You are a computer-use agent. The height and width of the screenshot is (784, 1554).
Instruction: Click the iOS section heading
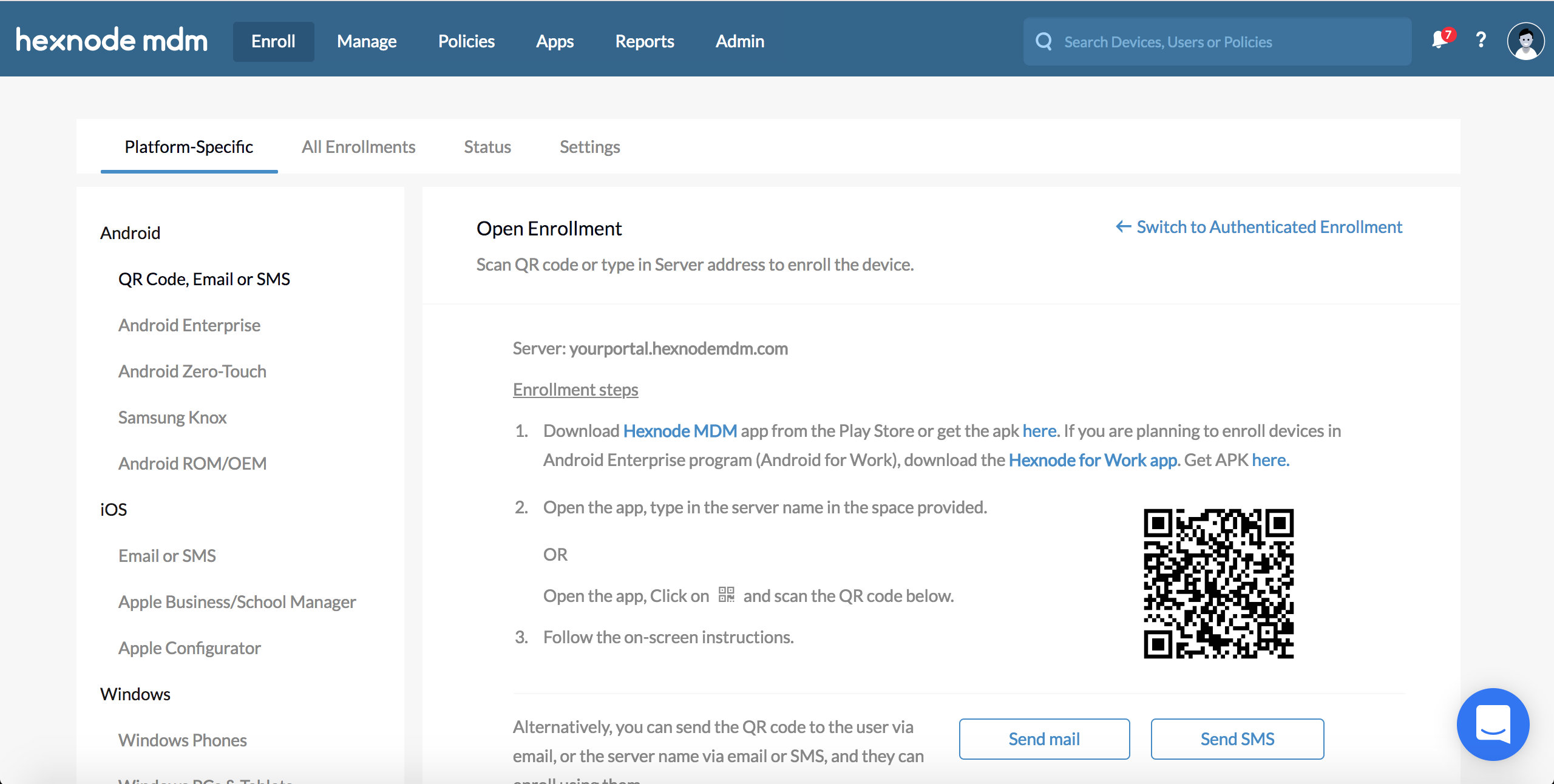click(x=114, y=510)
